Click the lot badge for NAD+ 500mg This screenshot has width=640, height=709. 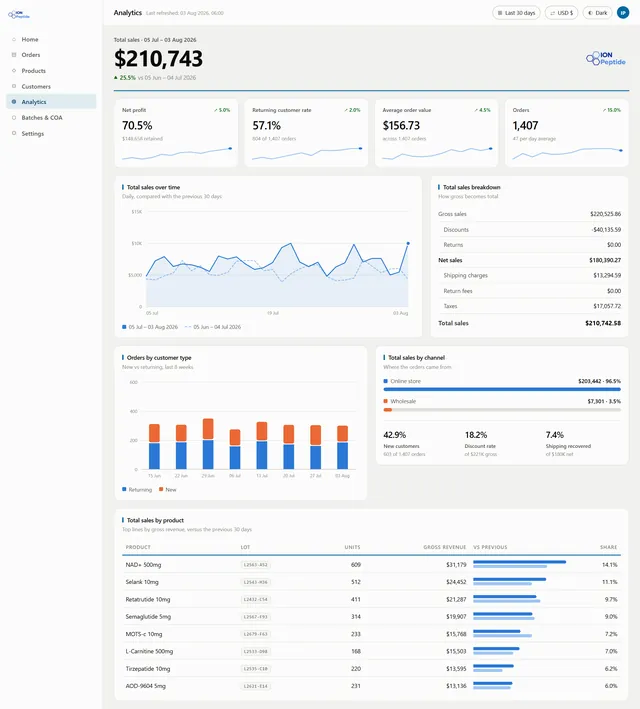click(256, 565)
